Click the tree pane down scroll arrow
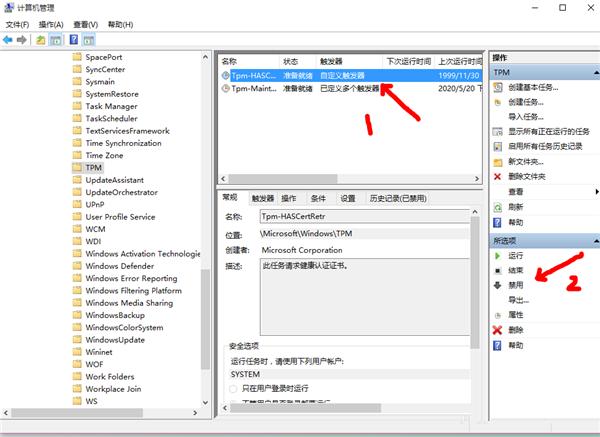 click(x=205, y=402)
